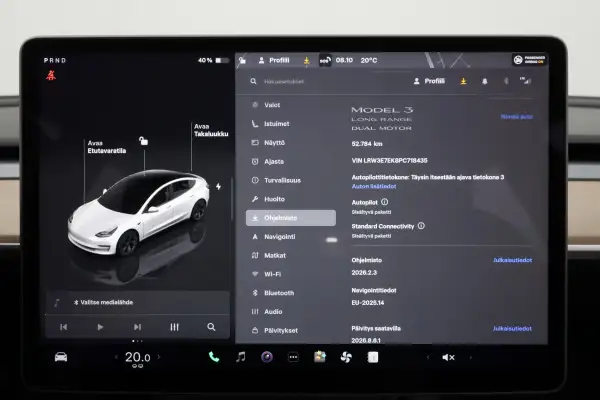600x400 pixels.
Task: Search media with magnifier icon
Action: tap(211, 327)
